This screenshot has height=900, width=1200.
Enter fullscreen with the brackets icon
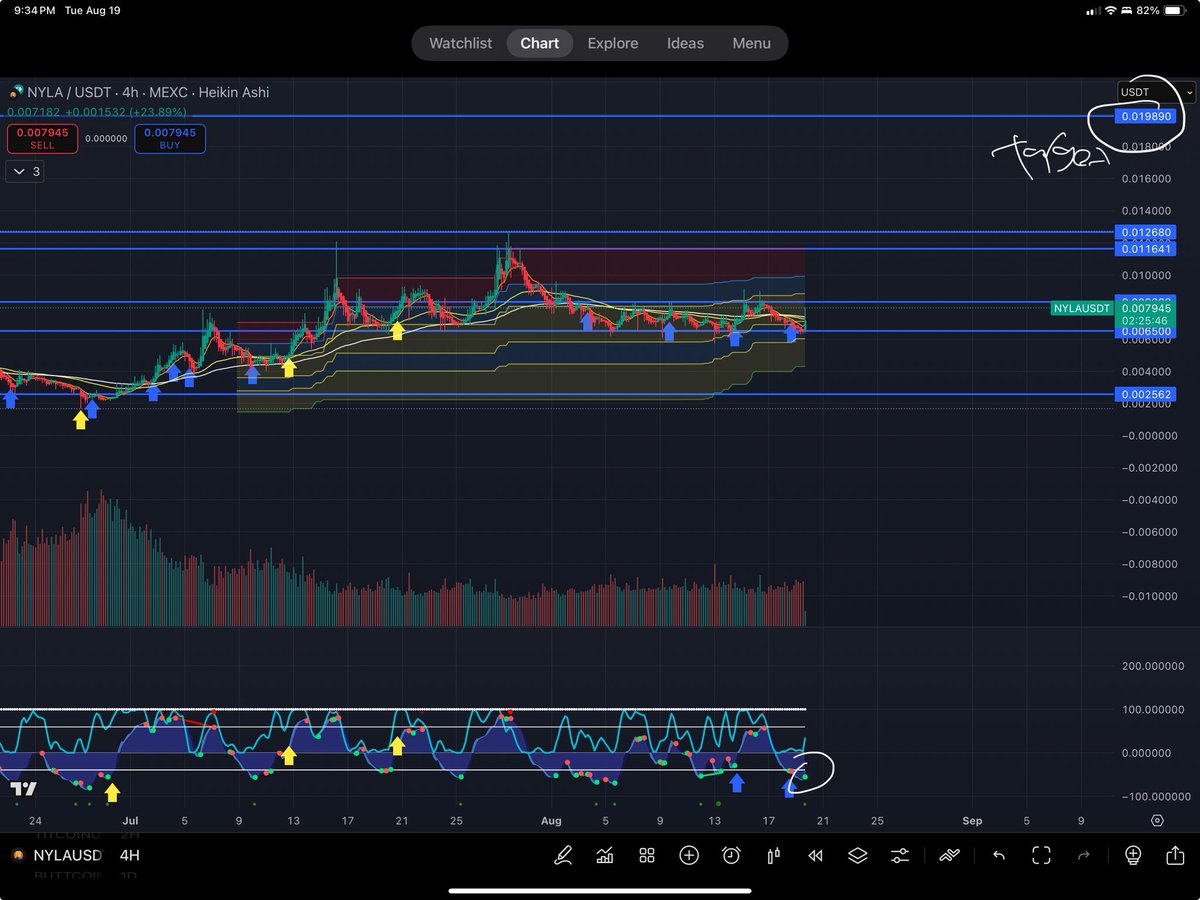click(1041, 856)
